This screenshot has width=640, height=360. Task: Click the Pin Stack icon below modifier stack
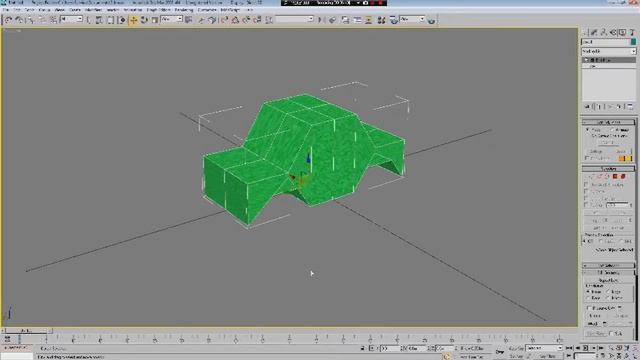[x=587, y=107]
